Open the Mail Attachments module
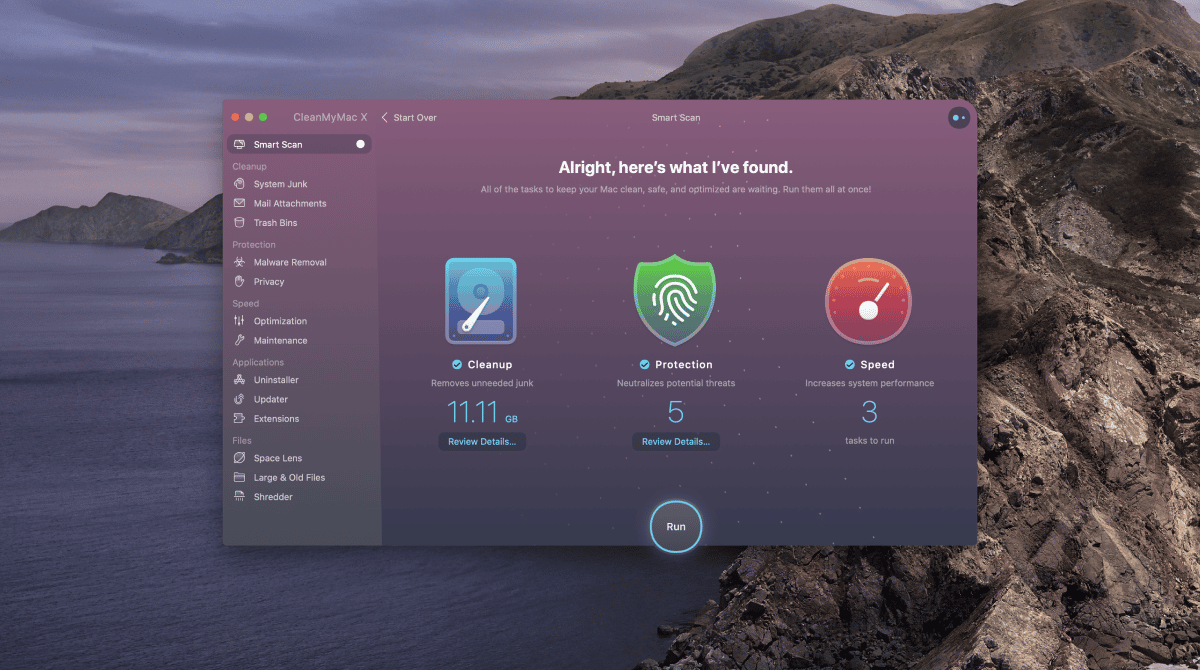 290,203
